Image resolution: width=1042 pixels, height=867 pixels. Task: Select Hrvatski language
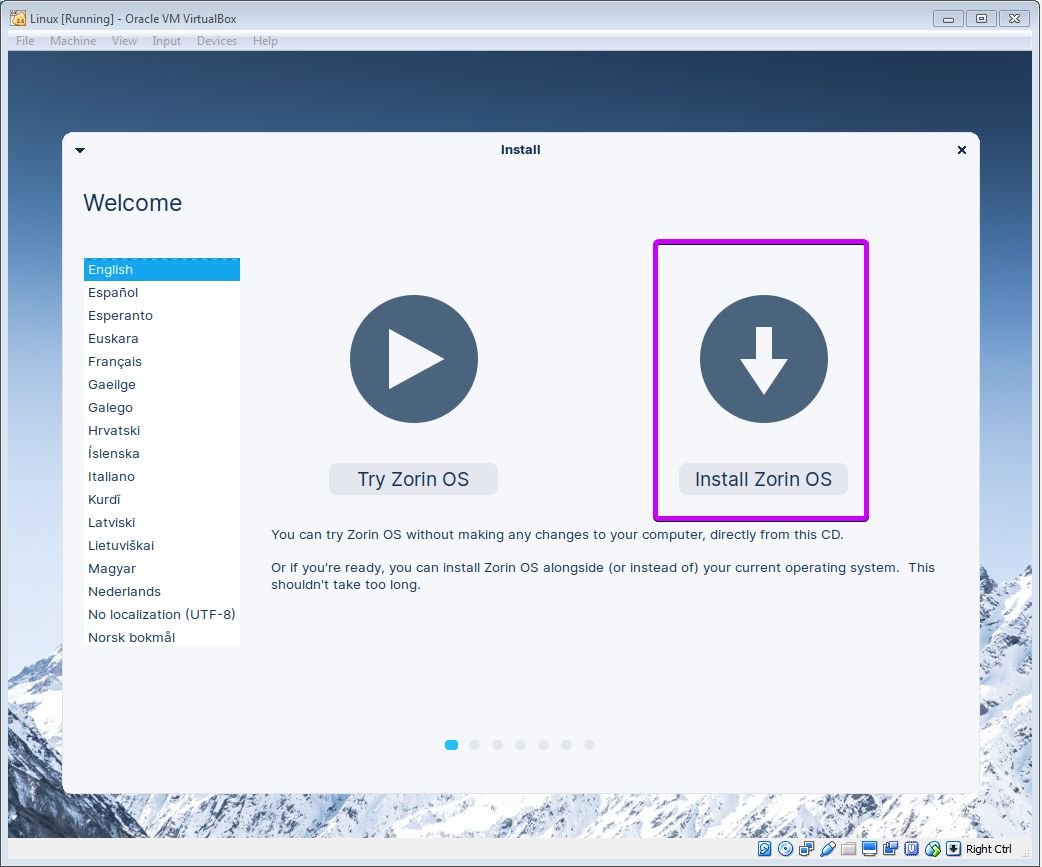(x=161, y=431)
